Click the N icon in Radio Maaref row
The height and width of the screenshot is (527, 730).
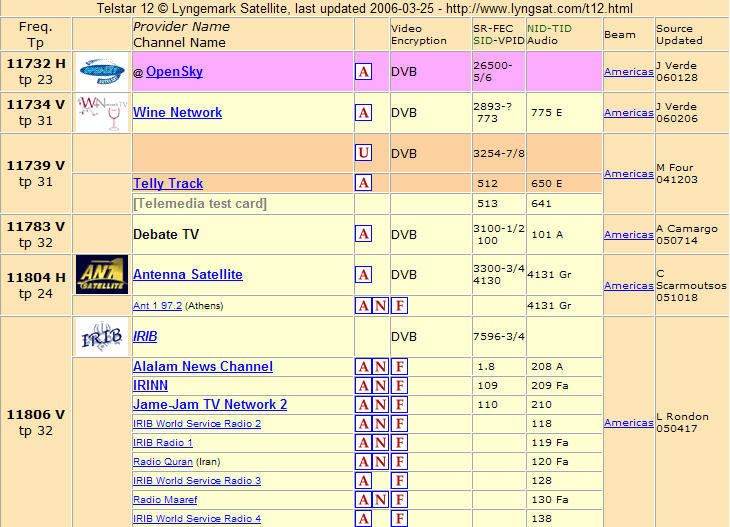[x=380, y=500]
